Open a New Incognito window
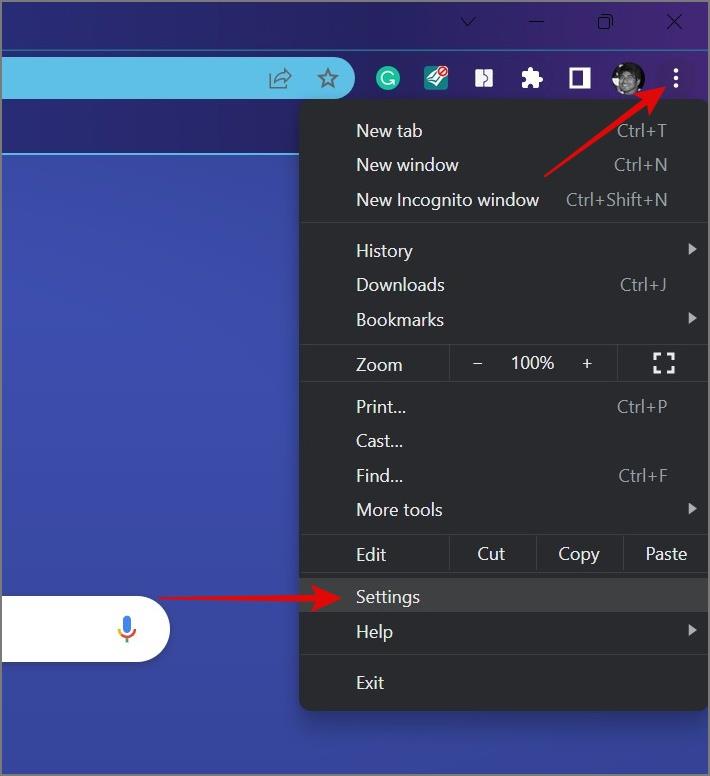Screen dimensions: 710x776 pos(504,200)
